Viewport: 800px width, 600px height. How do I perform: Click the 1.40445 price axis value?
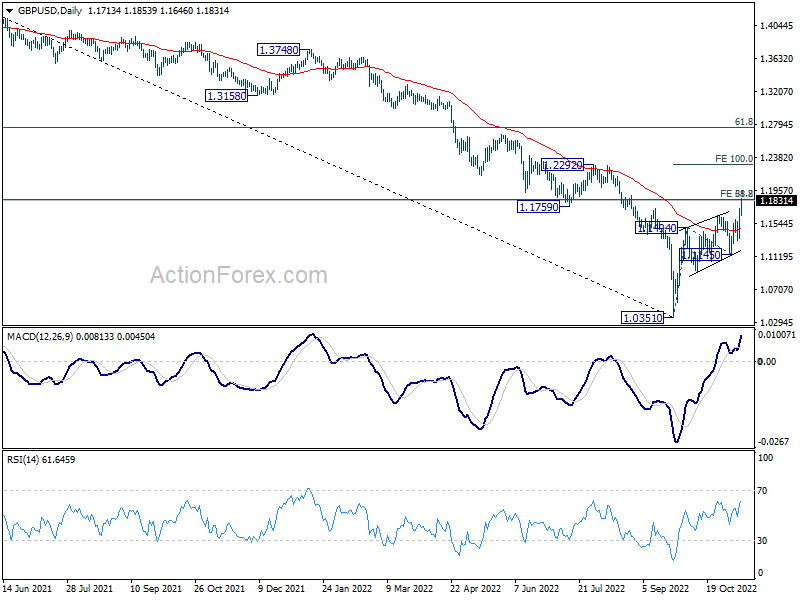tap(777, 26)
